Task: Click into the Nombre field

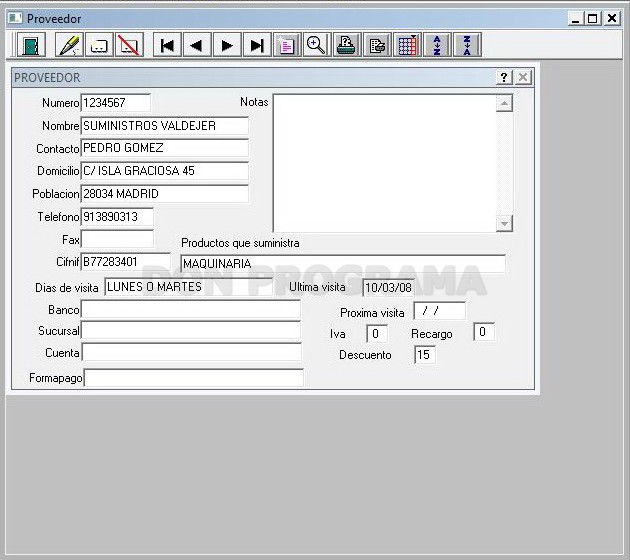Action: 164,126
